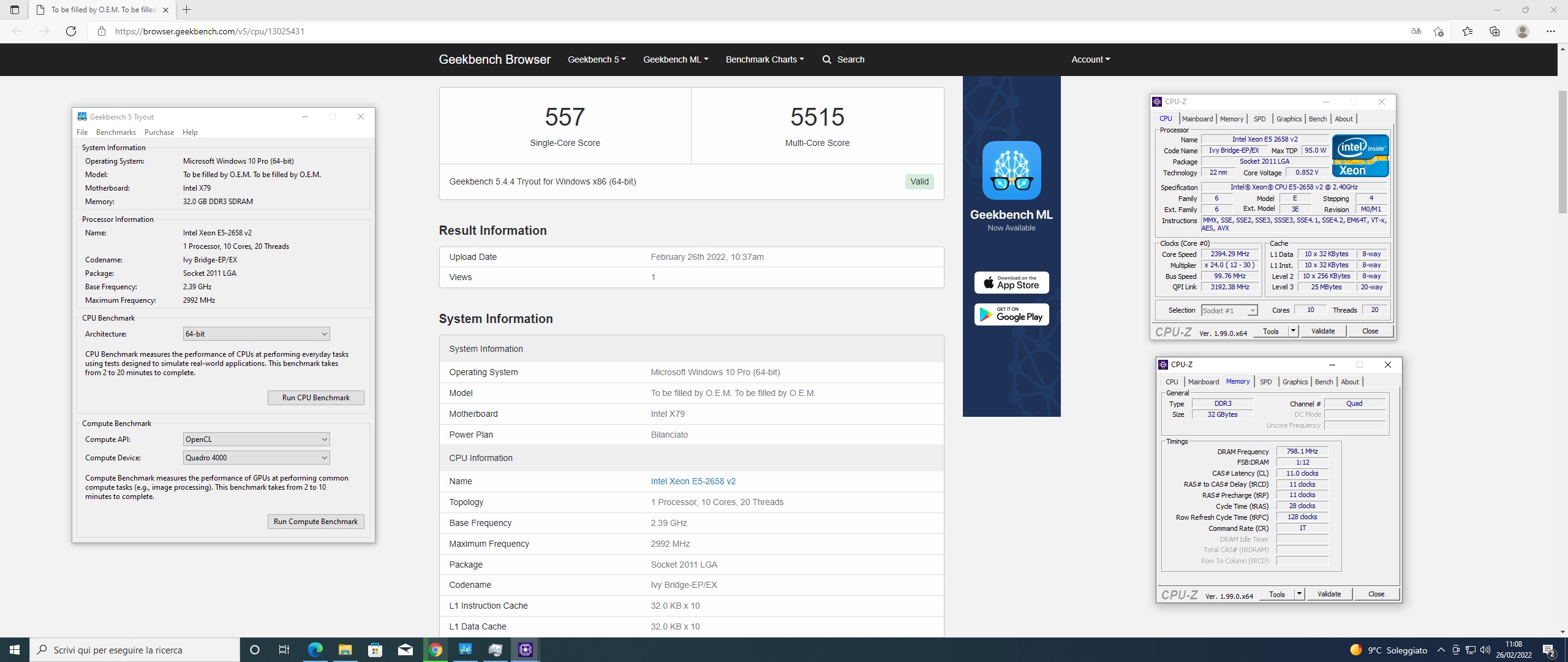Image resolution: width=1568 pixels, height=662 pixels.
Task: Click the Geekbench Browser home link
Action: [495, 59]
